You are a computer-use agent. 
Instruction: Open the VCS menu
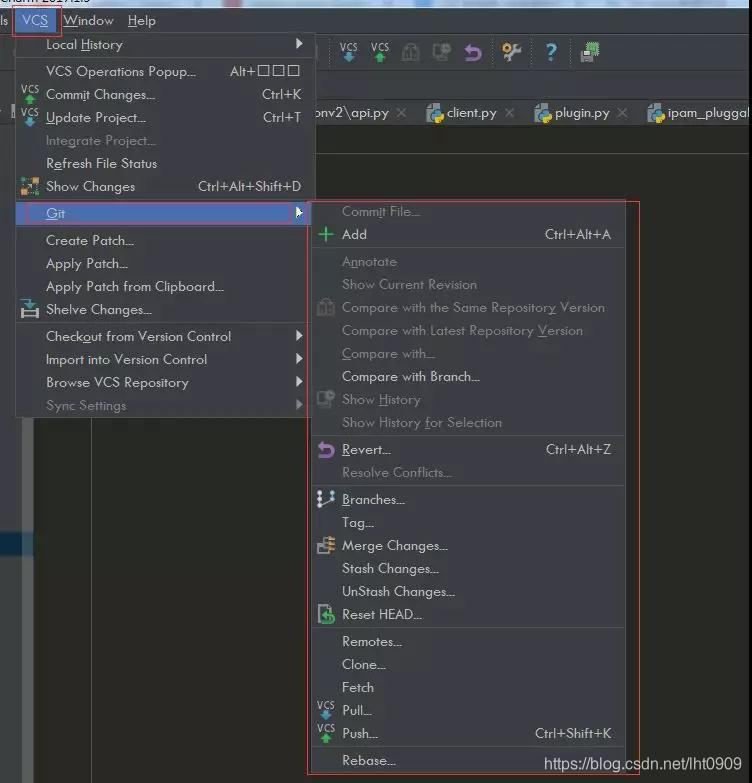tap(35, 21)
